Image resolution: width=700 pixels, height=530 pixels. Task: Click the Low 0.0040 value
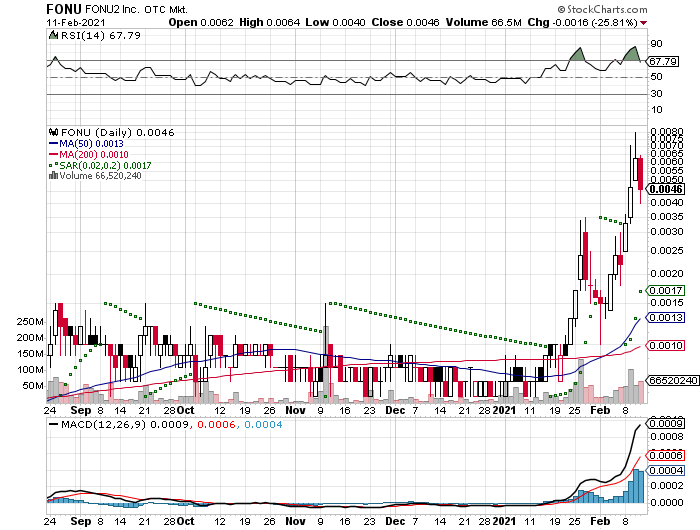click(335, 22)
